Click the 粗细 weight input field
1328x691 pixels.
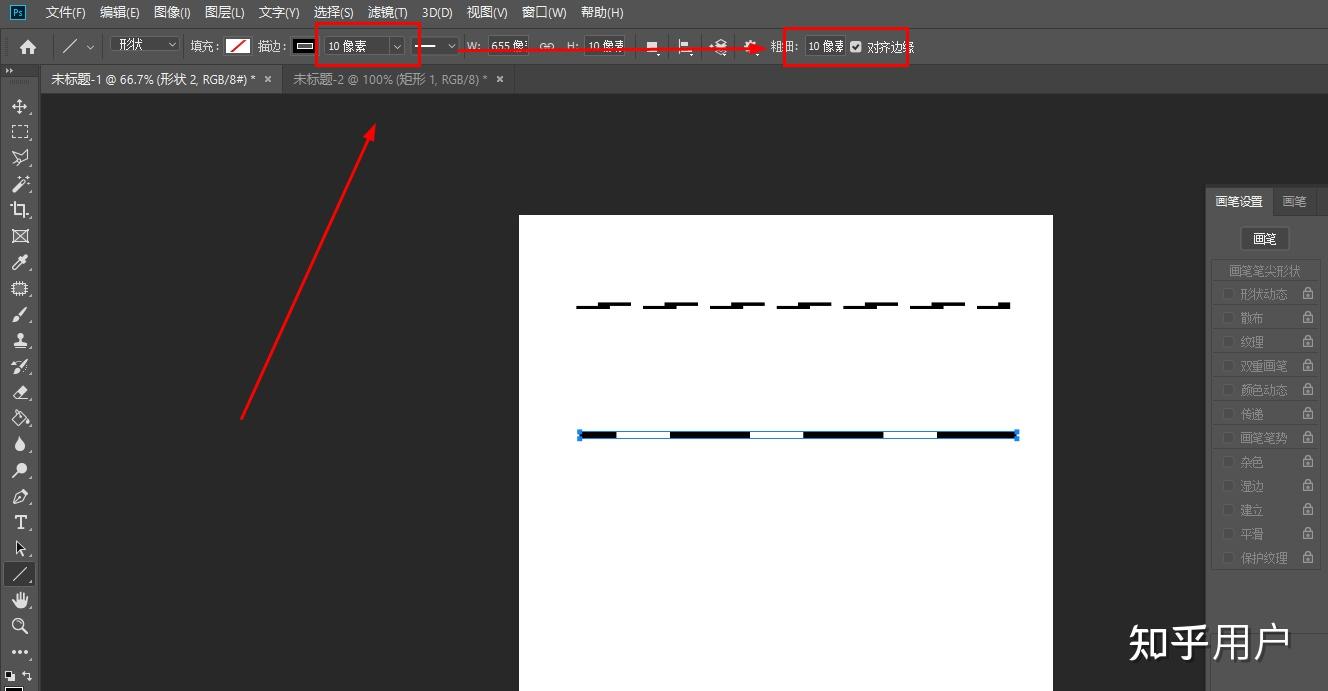[826, 46]
